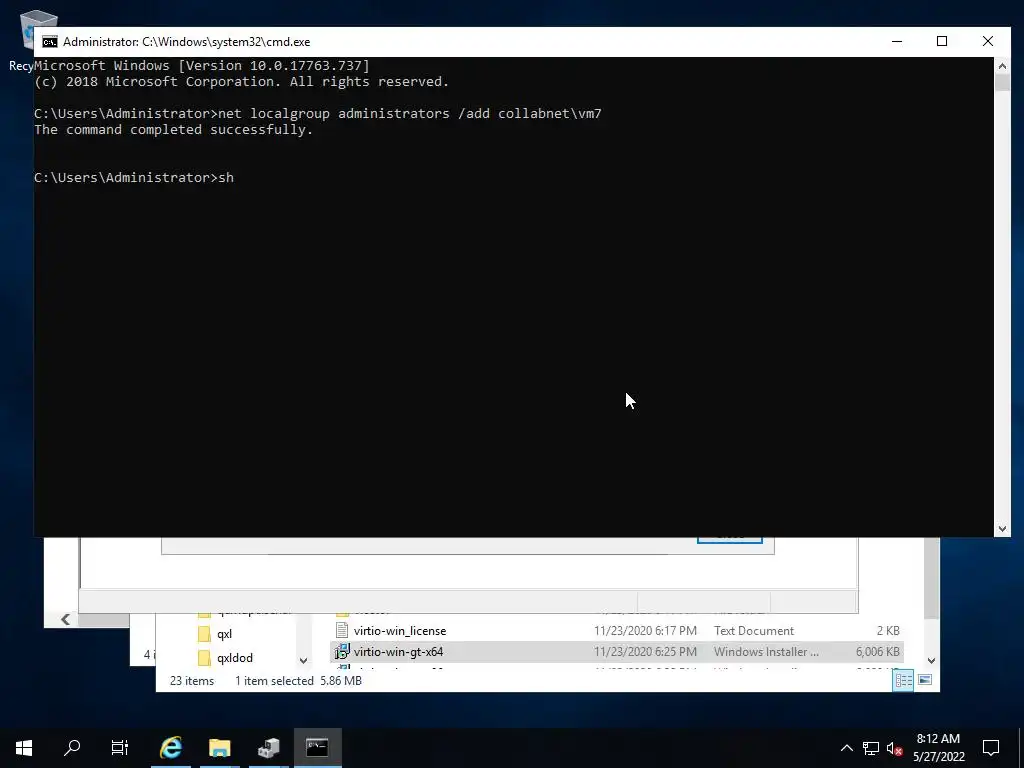1024x768 pixels.
Task: Click the Recycle Bin desktop icon
Action: point(26,38)
